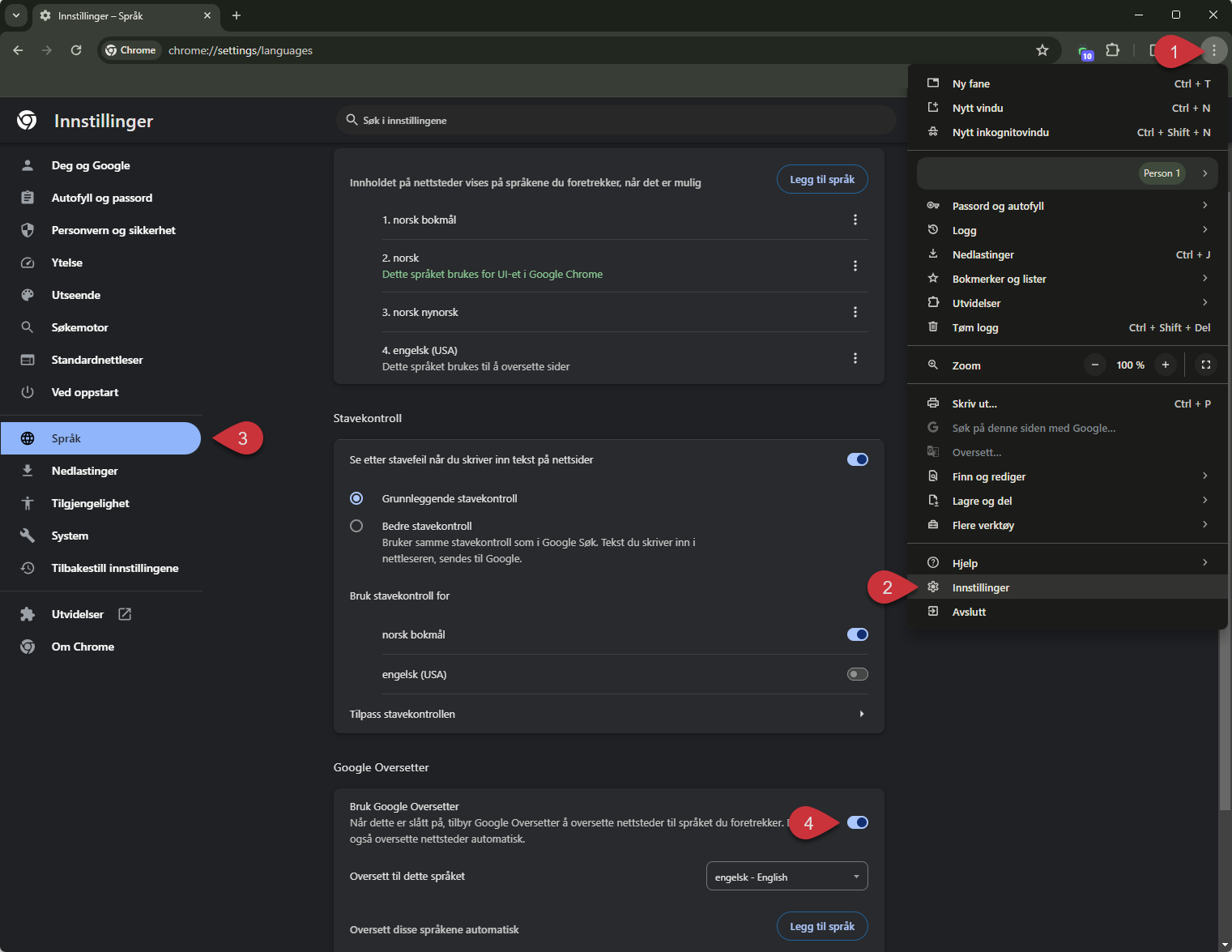Enable spell check for engelsk (USA)
Image resolution: width=1232 pixels, height=952 pixels.
pos(857,674)
